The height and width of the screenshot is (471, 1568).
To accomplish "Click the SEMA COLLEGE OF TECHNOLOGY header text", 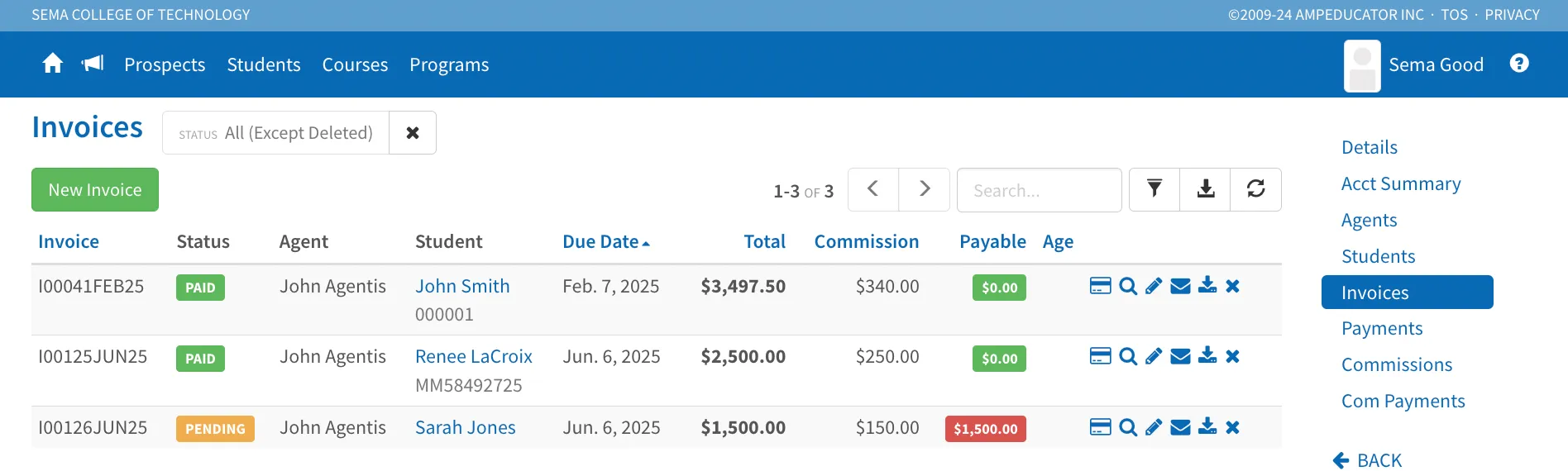I will point(141,15).
